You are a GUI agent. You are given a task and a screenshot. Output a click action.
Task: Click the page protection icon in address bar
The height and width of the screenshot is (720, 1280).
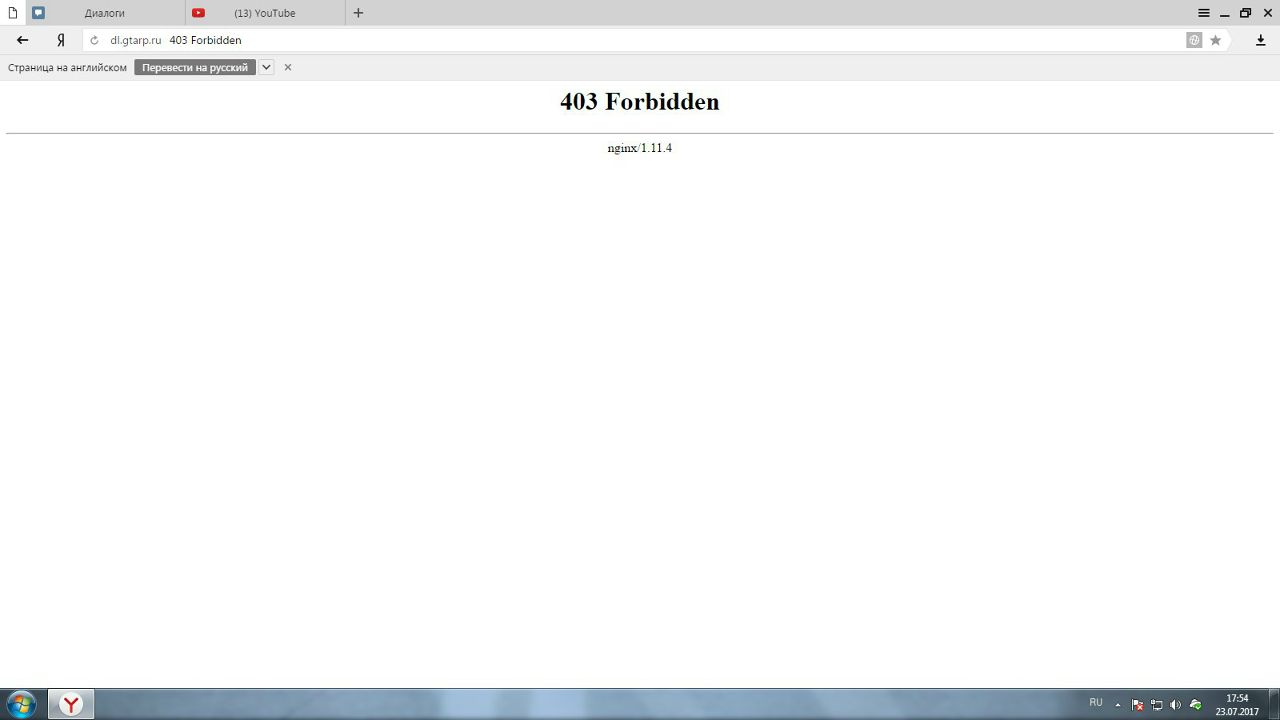pos(1194,40)
